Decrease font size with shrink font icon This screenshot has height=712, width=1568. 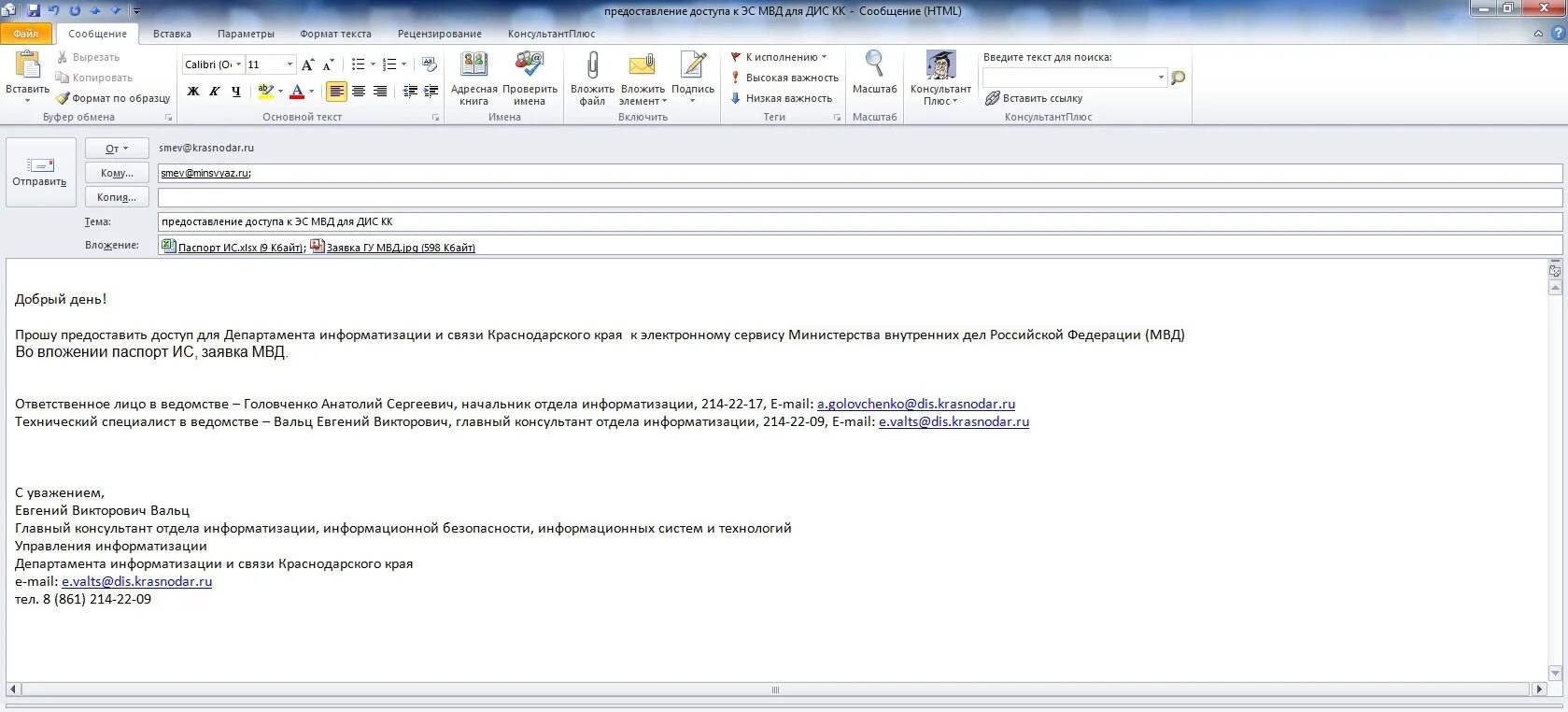click(328, 64)
